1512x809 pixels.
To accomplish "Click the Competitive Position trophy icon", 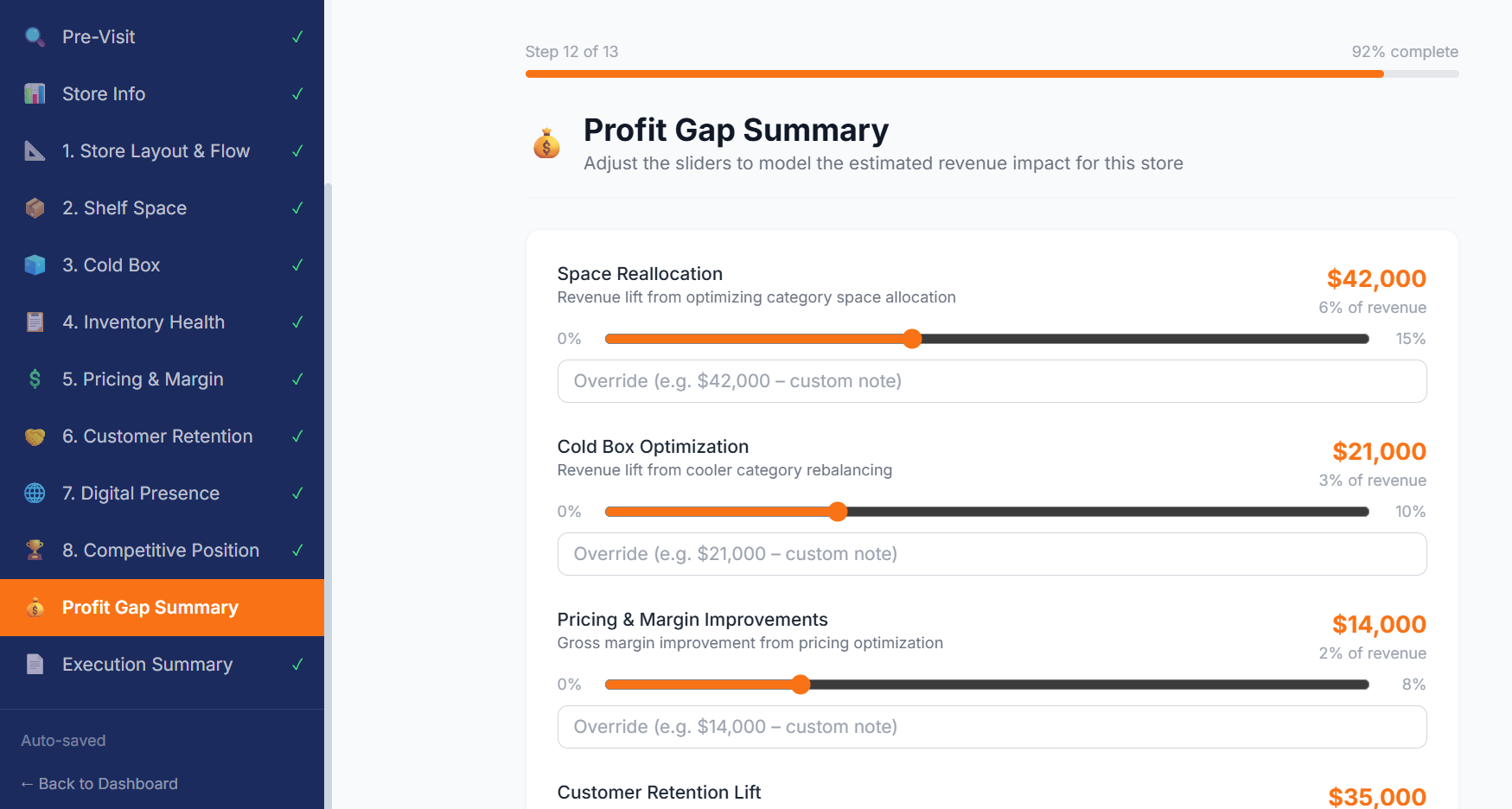I will (x=35, y=550).
